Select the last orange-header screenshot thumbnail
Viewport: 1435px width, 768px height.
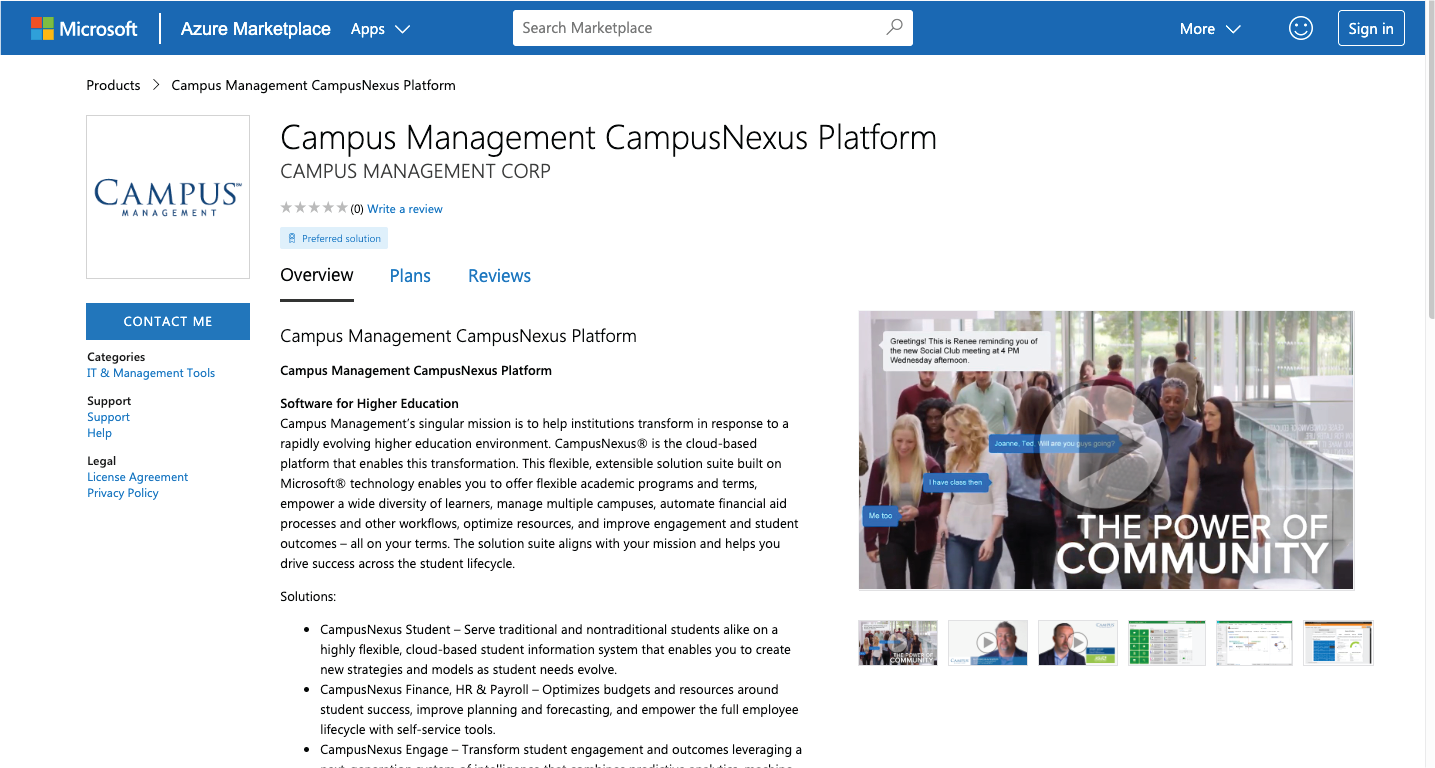point(1338,643)
